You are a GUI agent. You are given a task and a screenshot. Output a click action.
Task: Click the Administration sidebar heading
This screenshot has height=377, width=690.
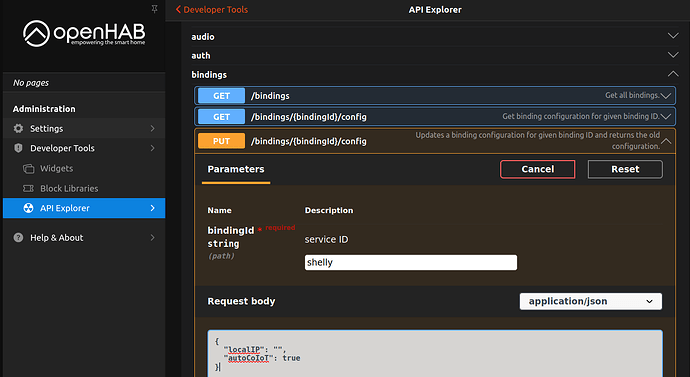(44, 109)
